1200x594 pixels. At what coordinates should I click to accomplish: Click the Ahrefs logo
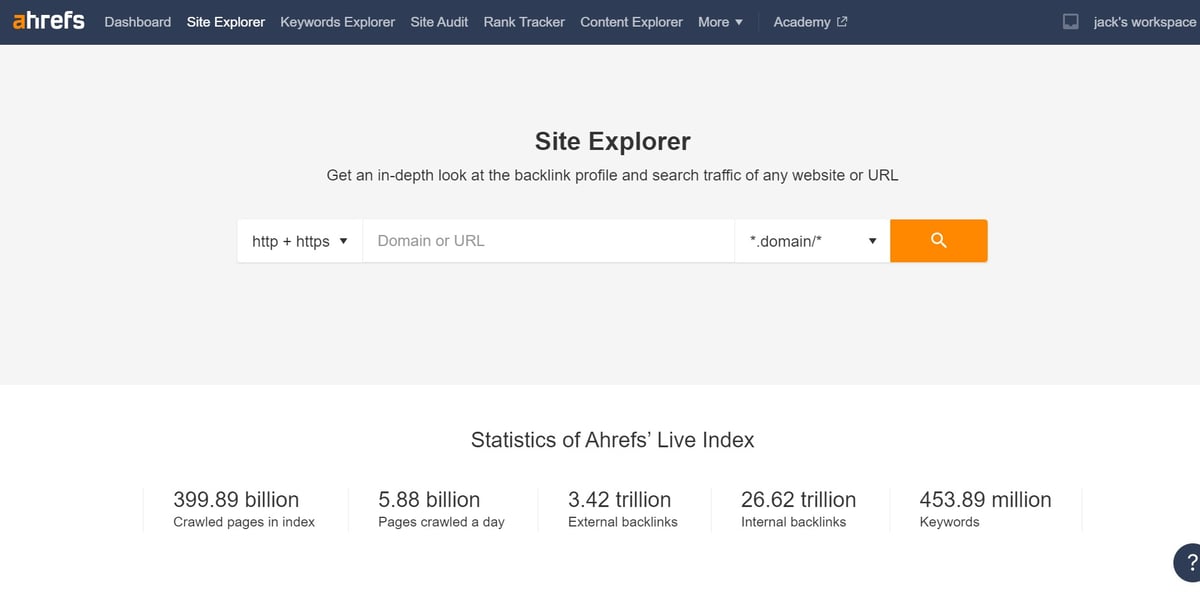[48, 21]
